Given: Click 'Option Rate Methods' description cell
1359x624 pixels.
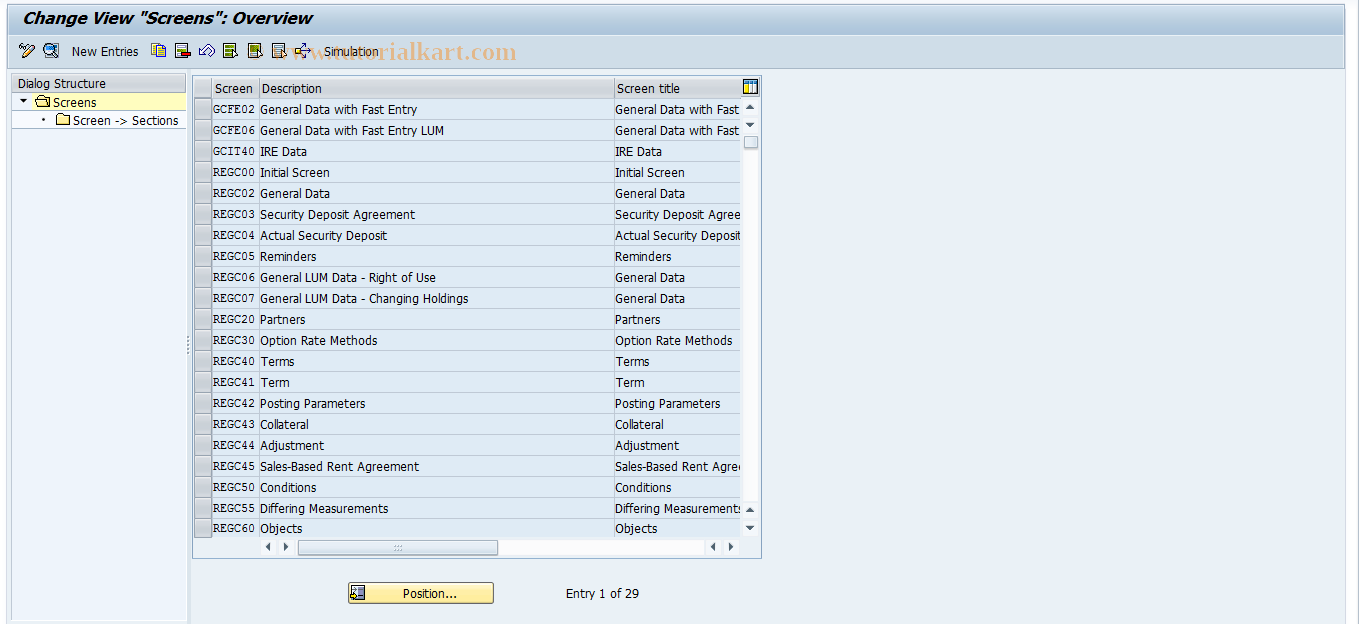Looking at the screenshot, I should [437, 341].
